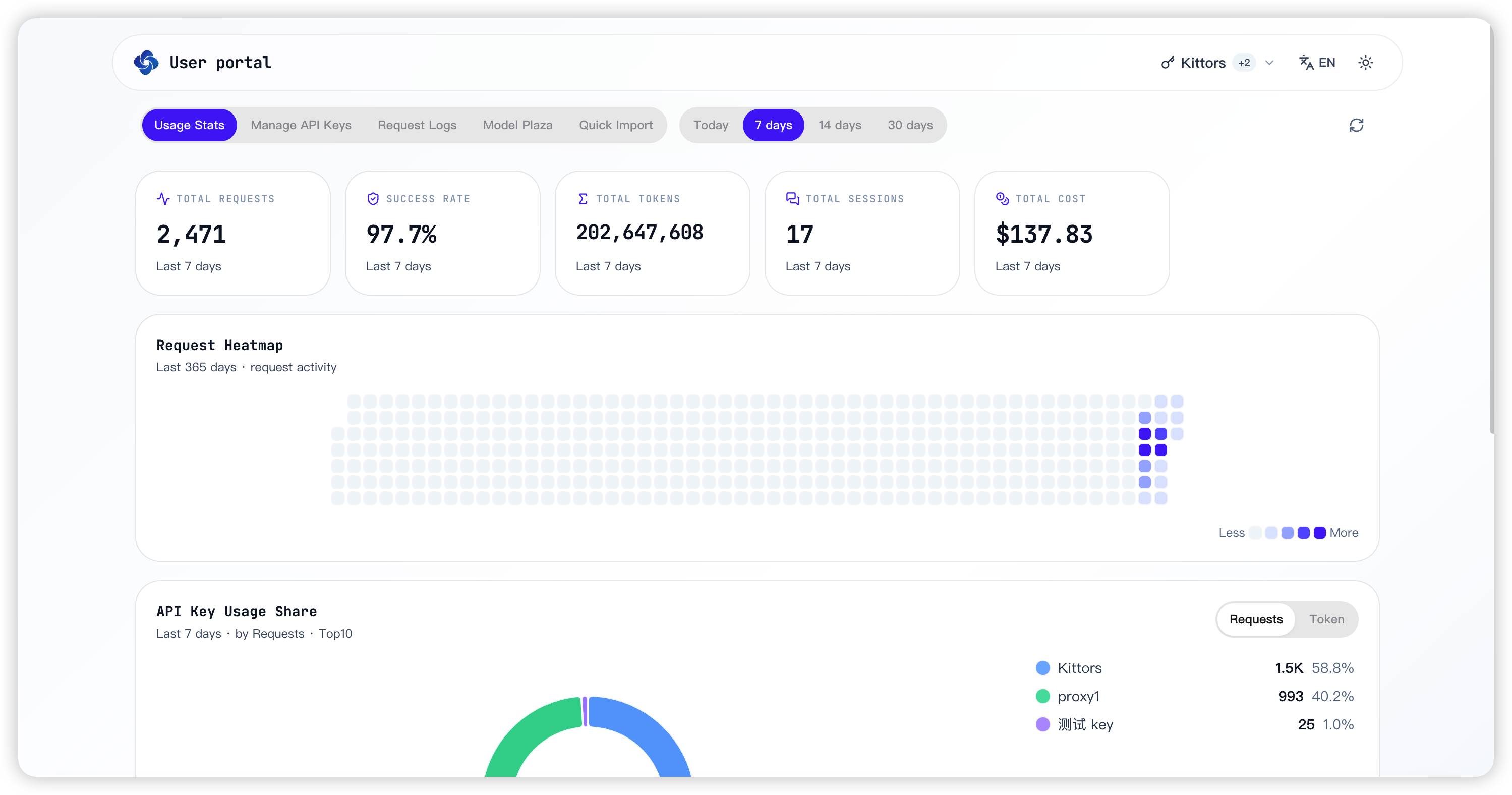Image resolution: width=1512 pixels, height=795 pixels.
Task: Click the +2 keys badge
Action: click(1244, 63)
